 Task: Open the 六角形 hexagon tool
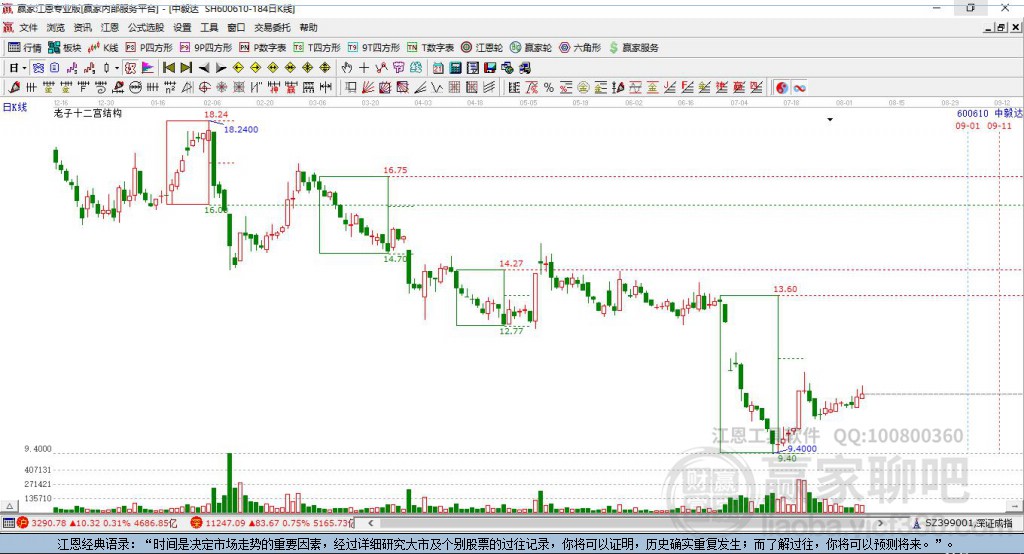point(580,48)
